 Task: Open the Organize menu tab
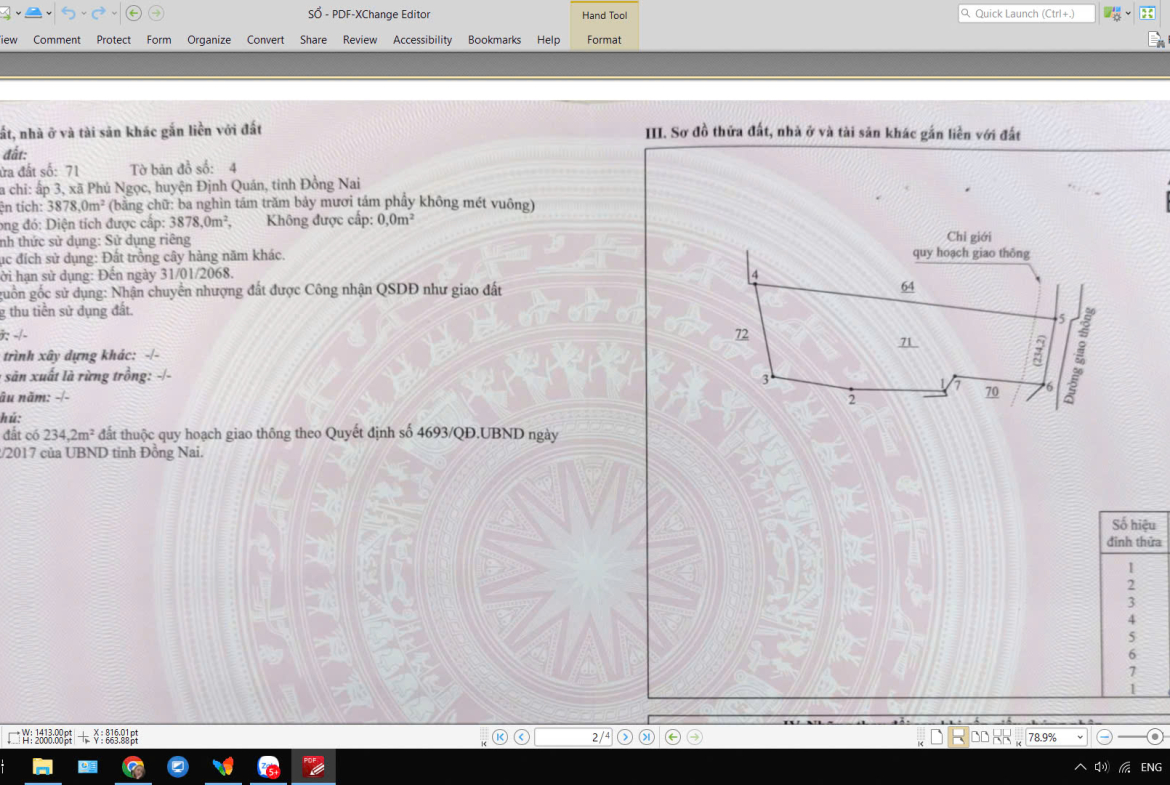tap(209, 40)
